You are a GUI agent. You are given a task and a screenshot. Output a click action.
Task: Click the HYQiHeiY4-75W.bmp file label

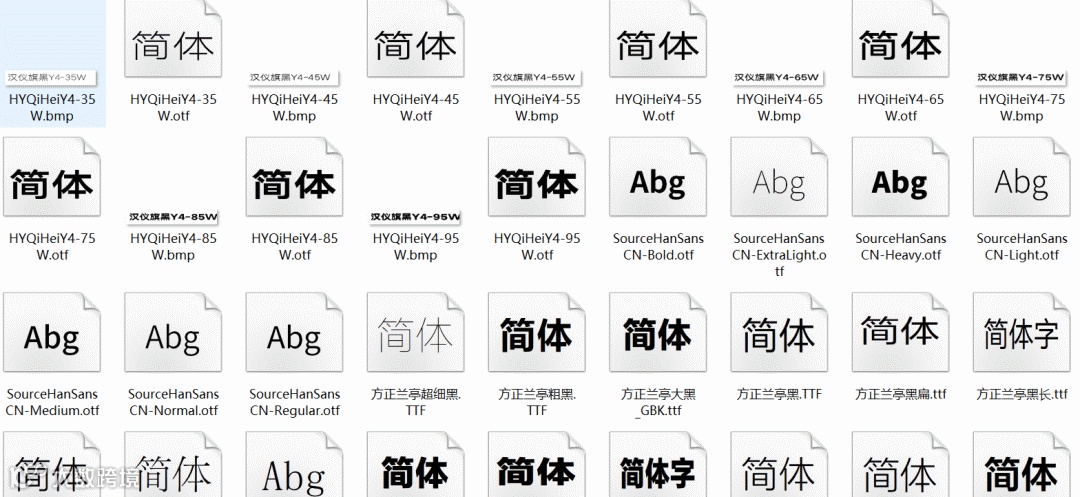1022,107
